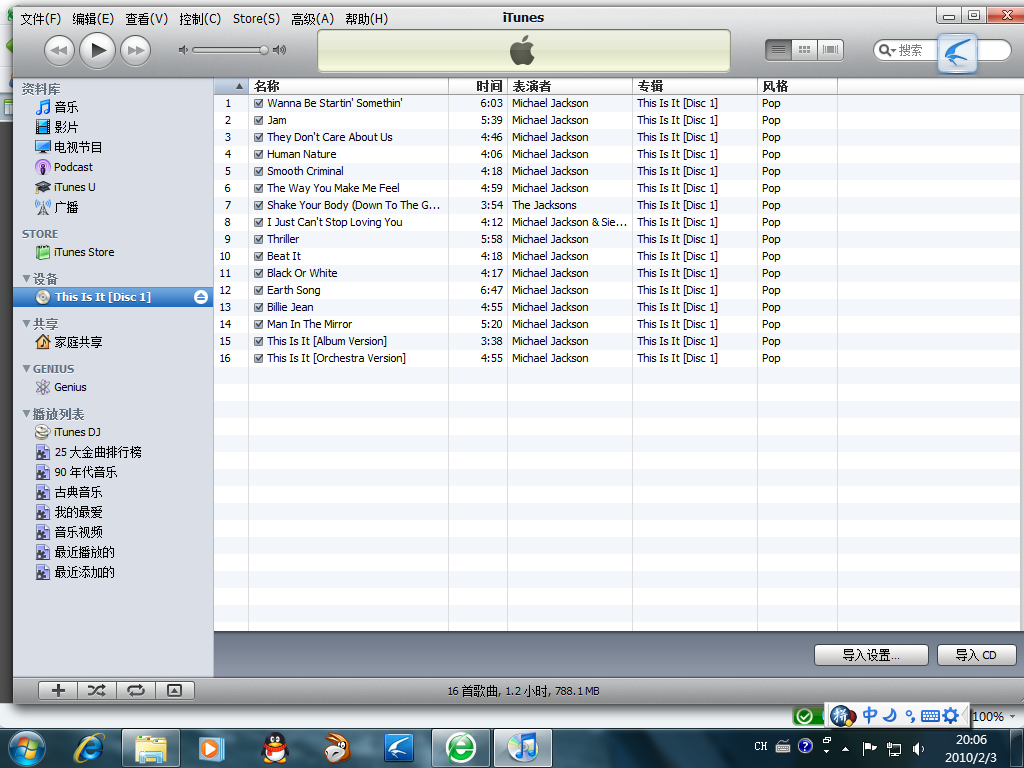Switch to grid view
1024x768 pixels.
[x=805, y=50]
